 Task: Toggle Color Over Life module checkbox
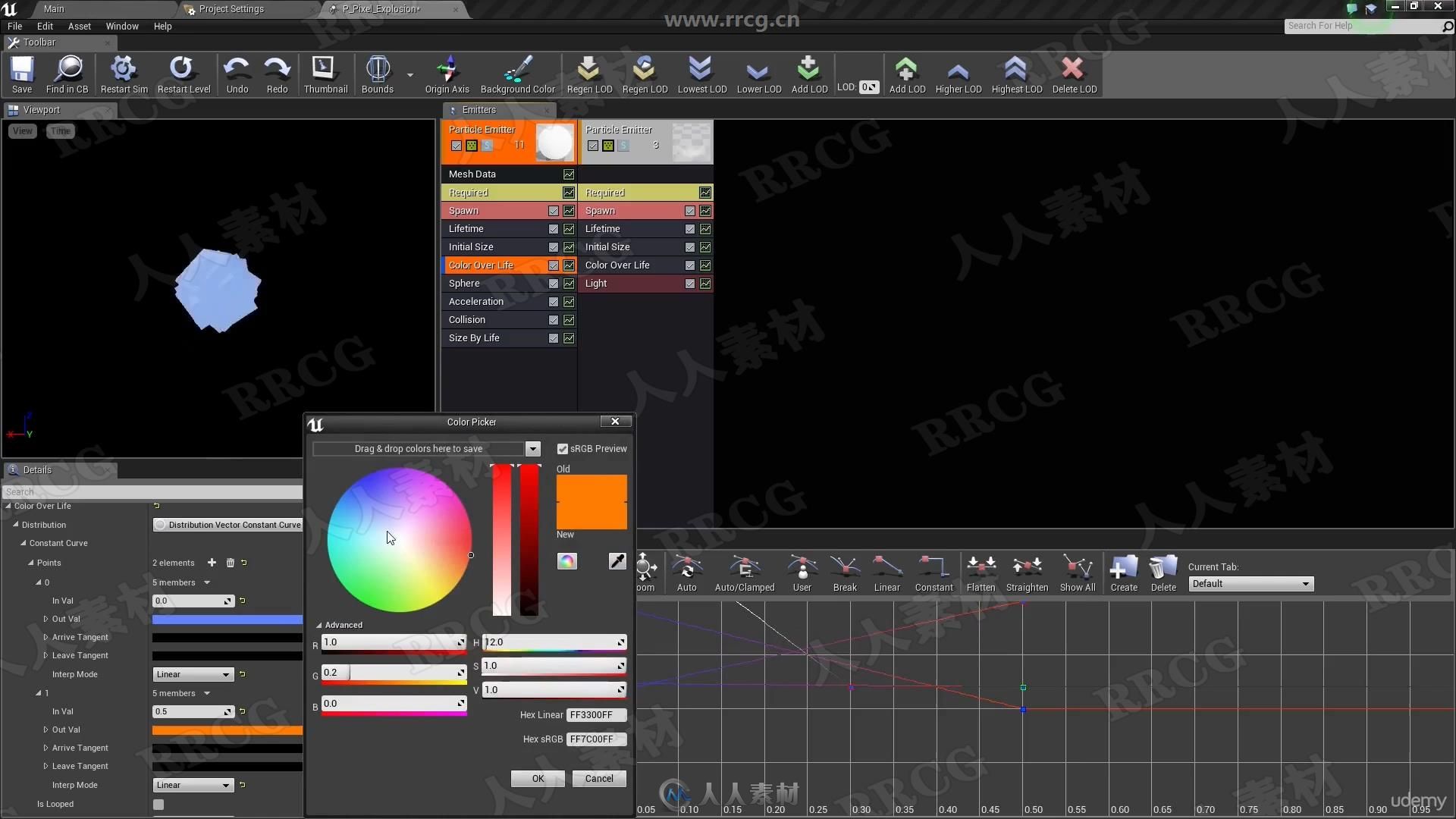(553, 265)
